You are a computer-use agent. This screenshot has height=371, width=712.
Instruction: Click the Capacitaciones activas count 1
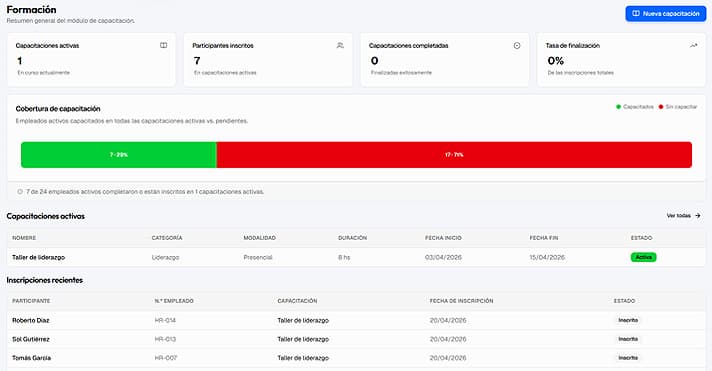[20, 60]
